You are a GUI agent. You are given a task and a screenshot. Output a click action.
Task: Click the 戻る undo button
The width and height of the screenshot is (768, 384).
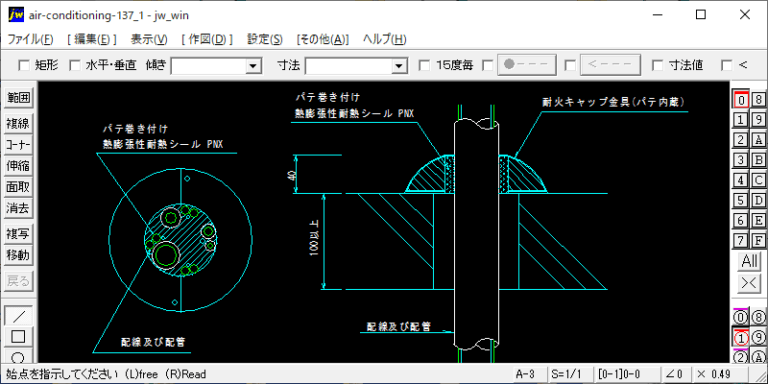coord(18,281)
